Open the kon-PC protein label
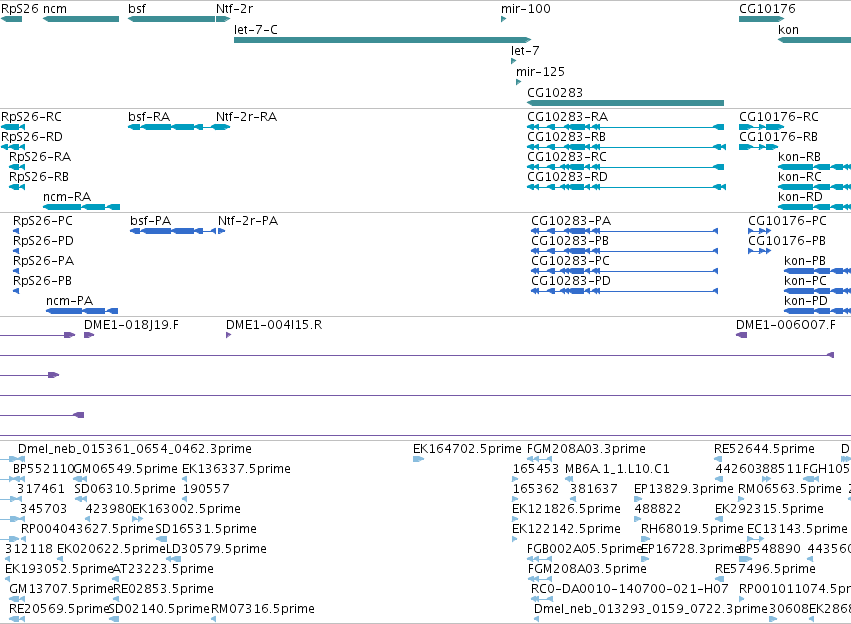The image size is (851, 624). (805, 281)
